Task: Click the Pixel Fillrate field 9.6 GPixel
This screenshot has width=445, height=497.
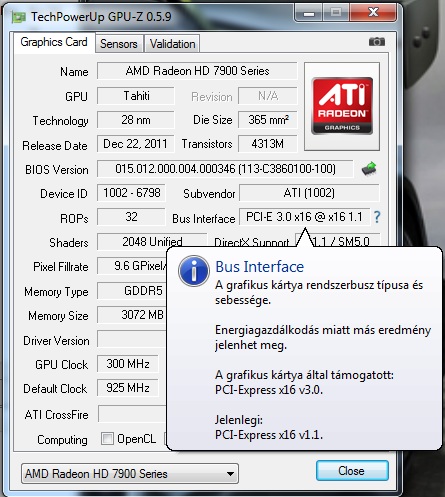Action: (x=132, y=266)
